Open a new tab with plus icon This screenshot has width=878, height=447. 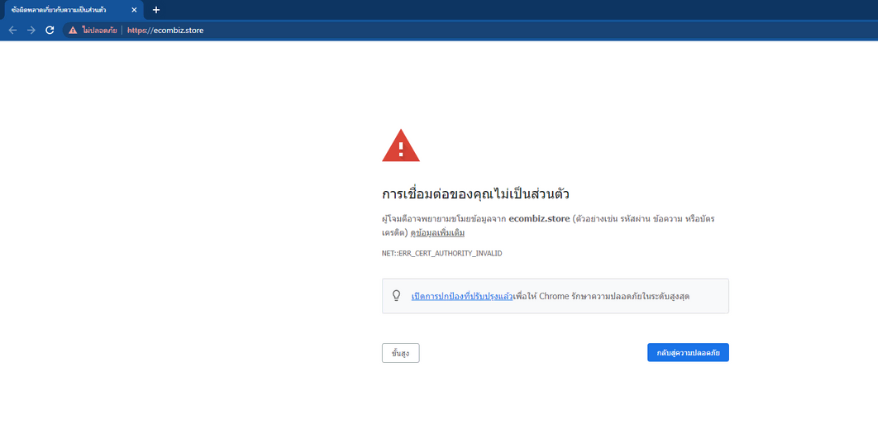pos(156,10)
